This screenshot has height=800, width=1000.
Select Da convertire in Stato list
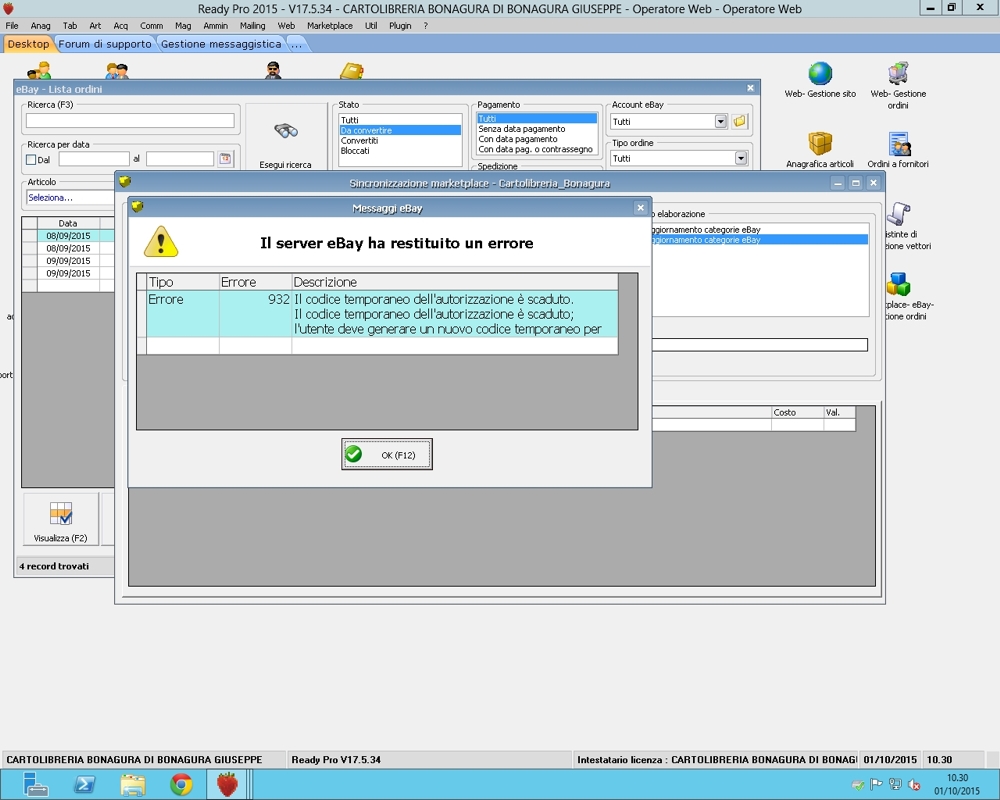400,130
